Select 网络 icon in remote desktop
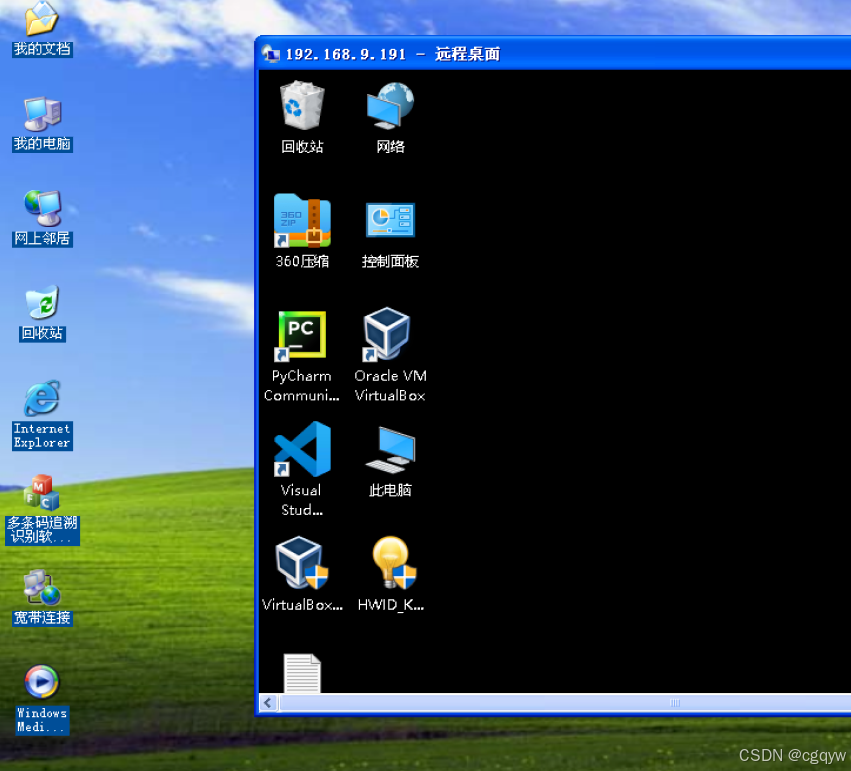The image size is (851, 771). tap(390, 105)
